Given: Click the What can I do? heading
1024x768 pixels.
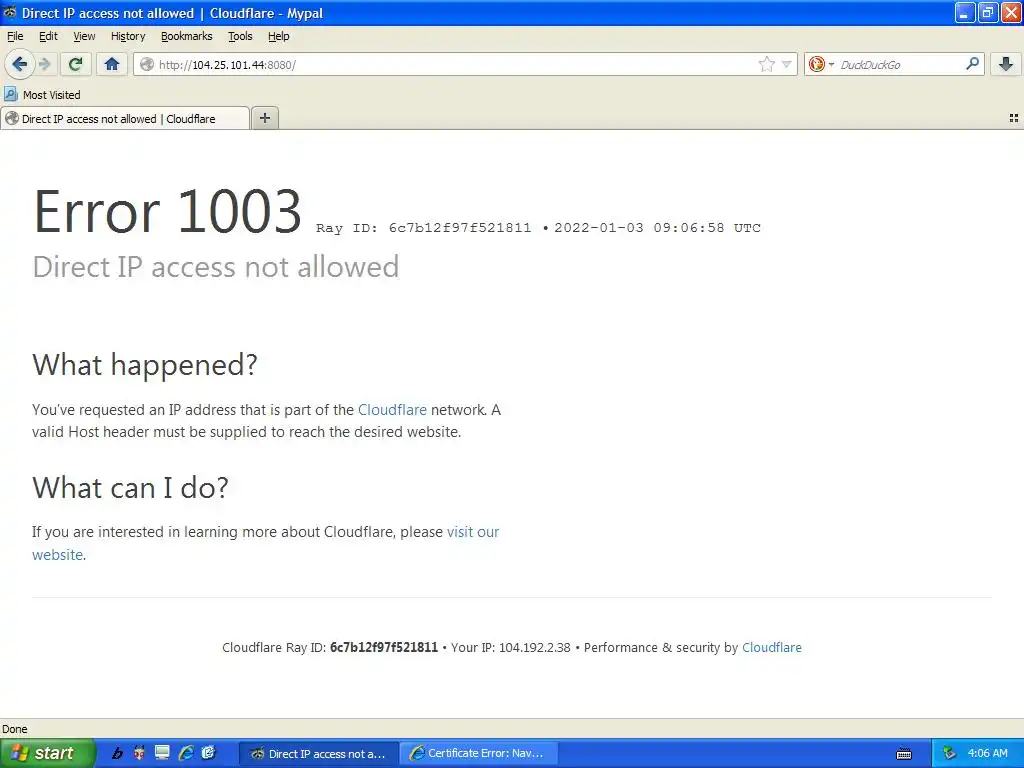Looking at the screenshot, I should click(x=131, y=487).
